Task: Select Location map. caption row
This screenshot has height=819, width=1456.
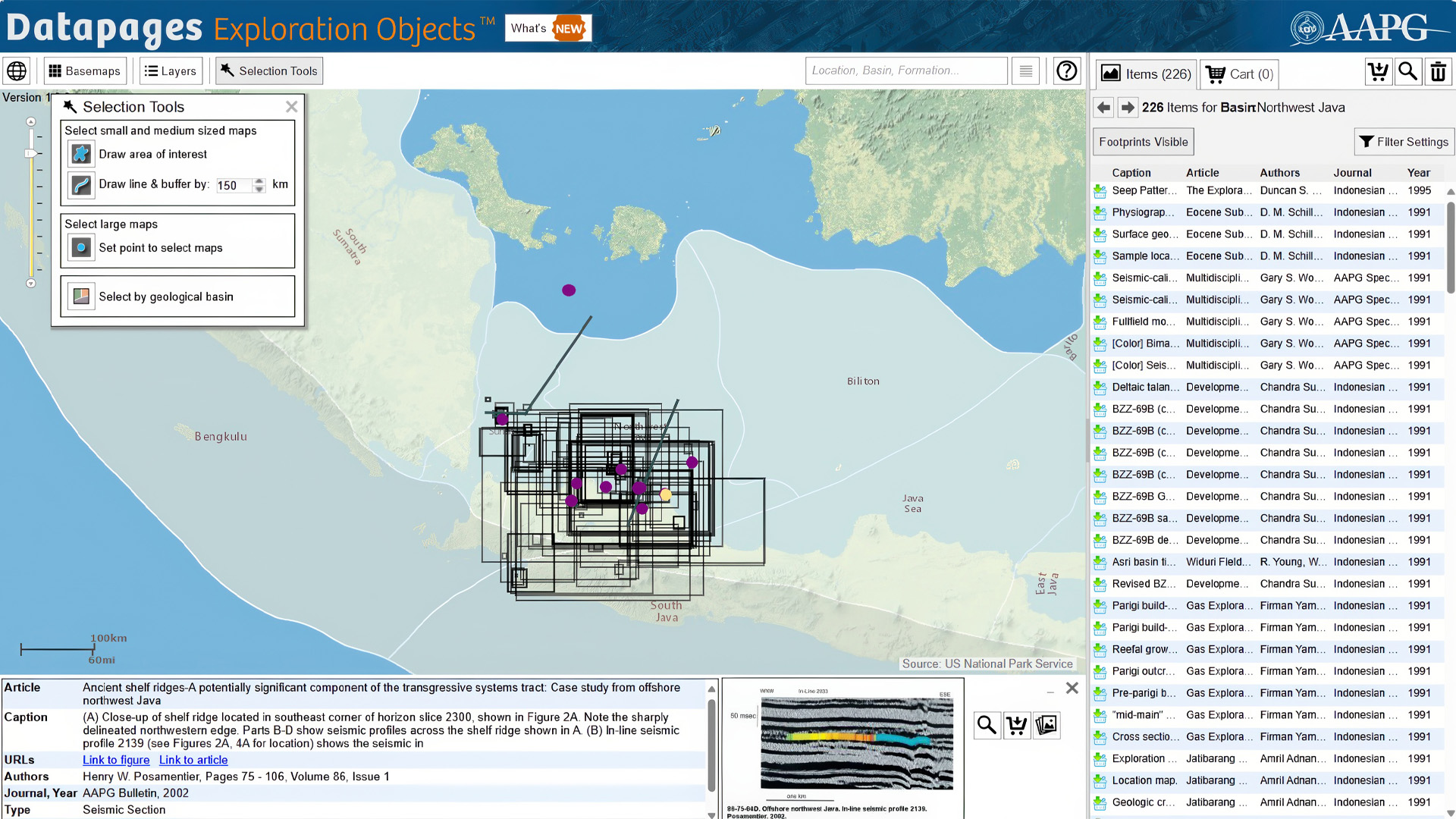Action: [1144, 780]
